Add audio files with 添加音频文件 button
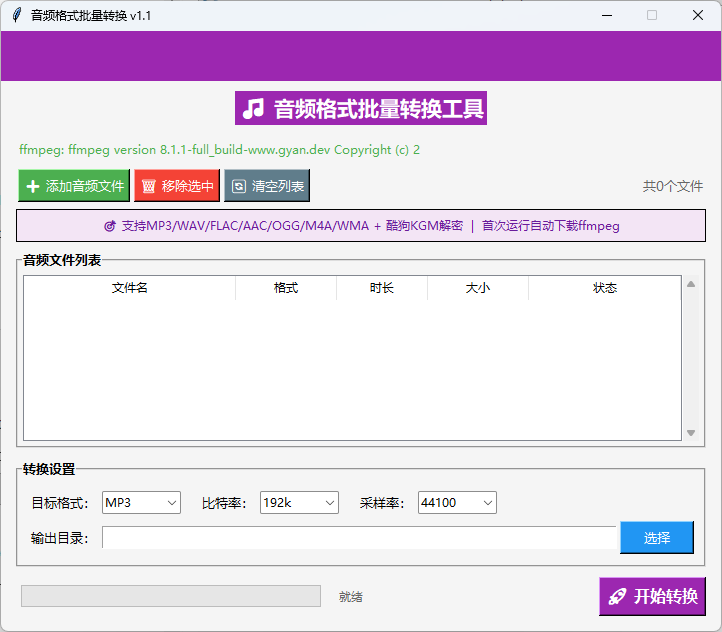 (74, 186)
